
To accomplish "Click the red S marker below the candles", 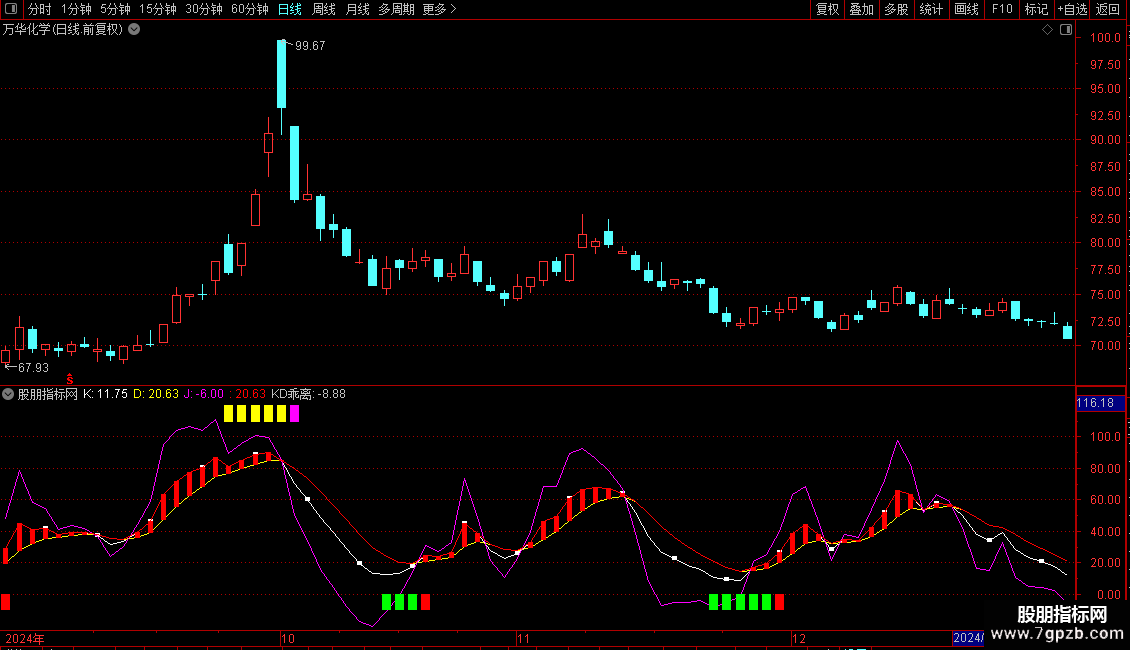I will (x=70, y=379).
